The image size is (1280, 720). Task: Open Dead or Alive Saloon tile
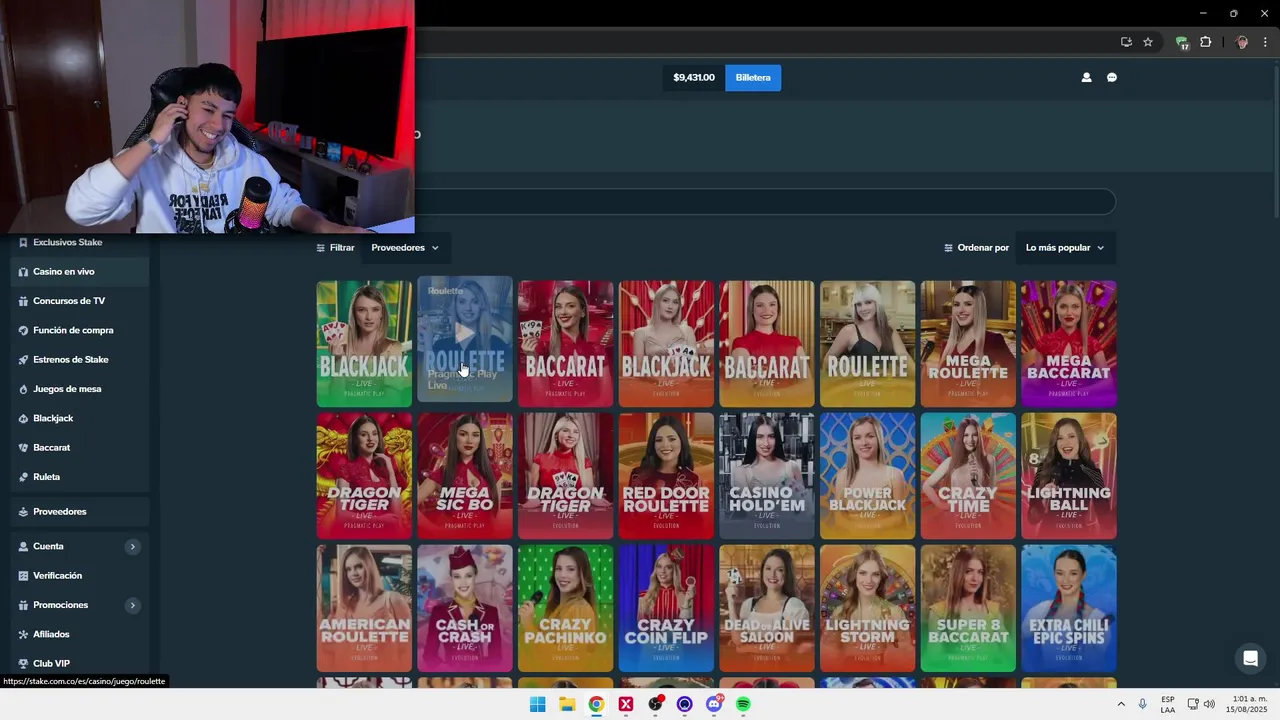767,608
